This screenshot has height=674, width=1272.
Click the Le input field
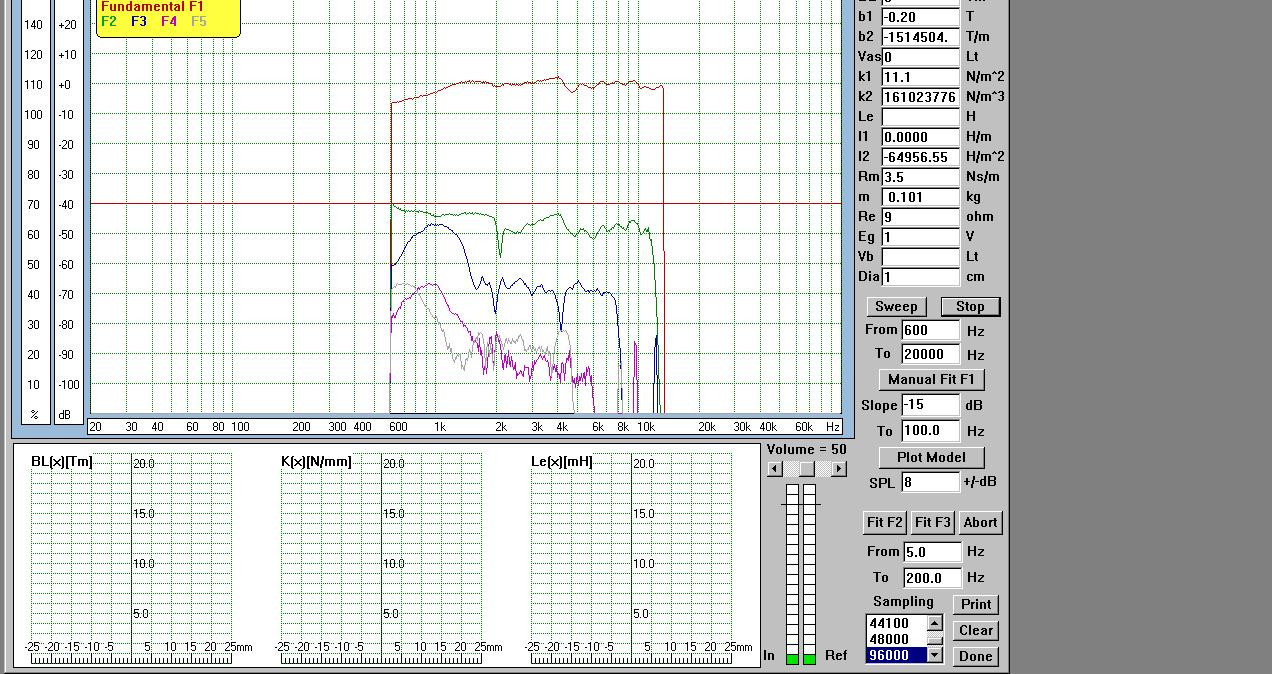920,117
